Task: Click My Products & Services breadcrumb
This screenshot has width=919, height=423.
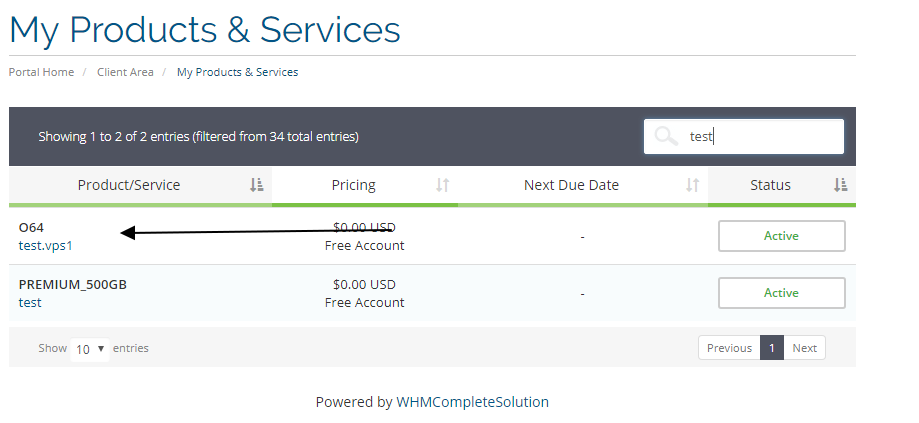Action: [237, 72]
